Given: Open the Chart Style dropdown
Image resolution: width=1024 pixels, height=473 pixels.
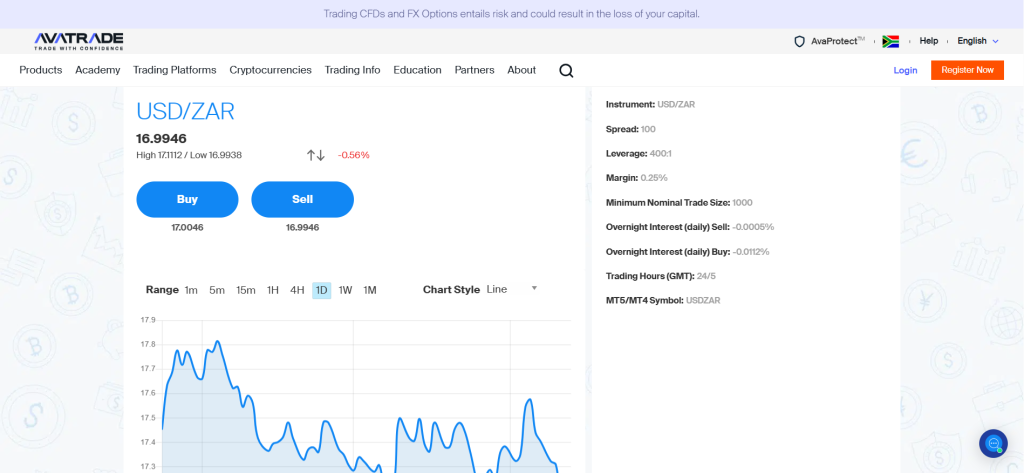Looking at the screenshot, I should pyautogui.click(x=511, y=289).
